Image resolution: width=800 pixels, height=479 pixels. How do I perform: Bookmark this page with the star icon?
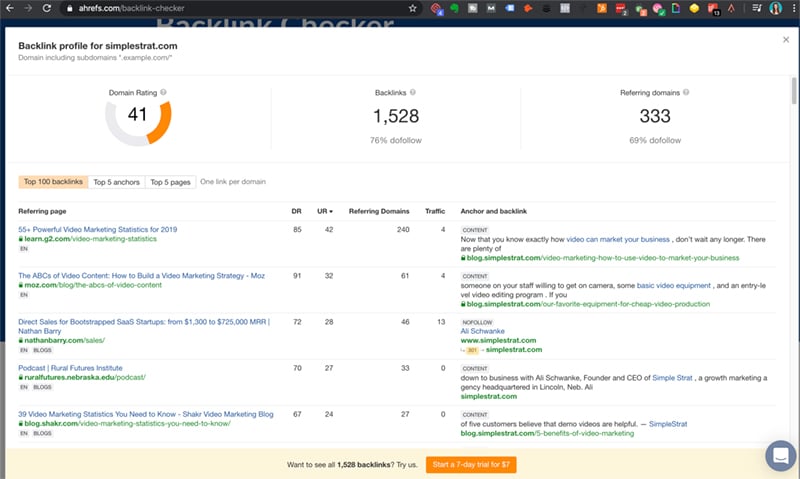412,8
